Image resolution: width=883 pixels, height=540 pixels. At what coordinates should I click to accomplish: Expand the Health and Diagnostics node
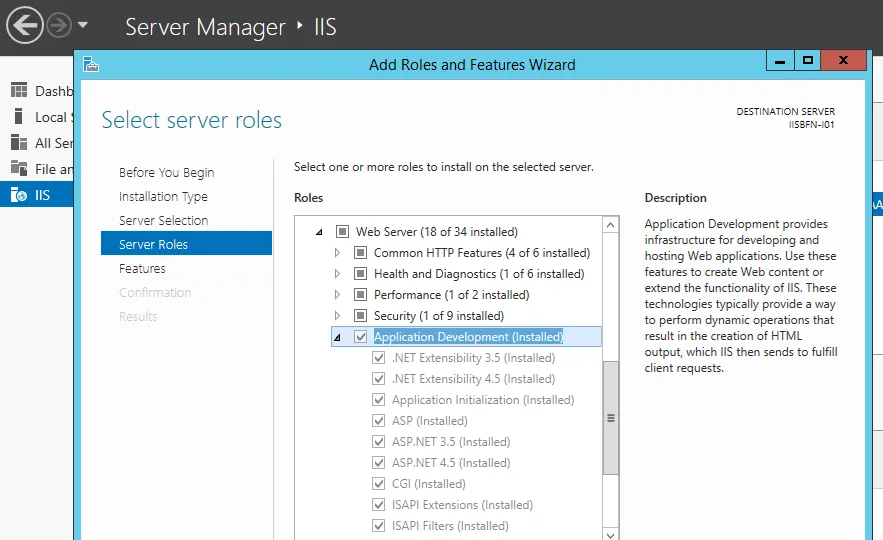337,274
